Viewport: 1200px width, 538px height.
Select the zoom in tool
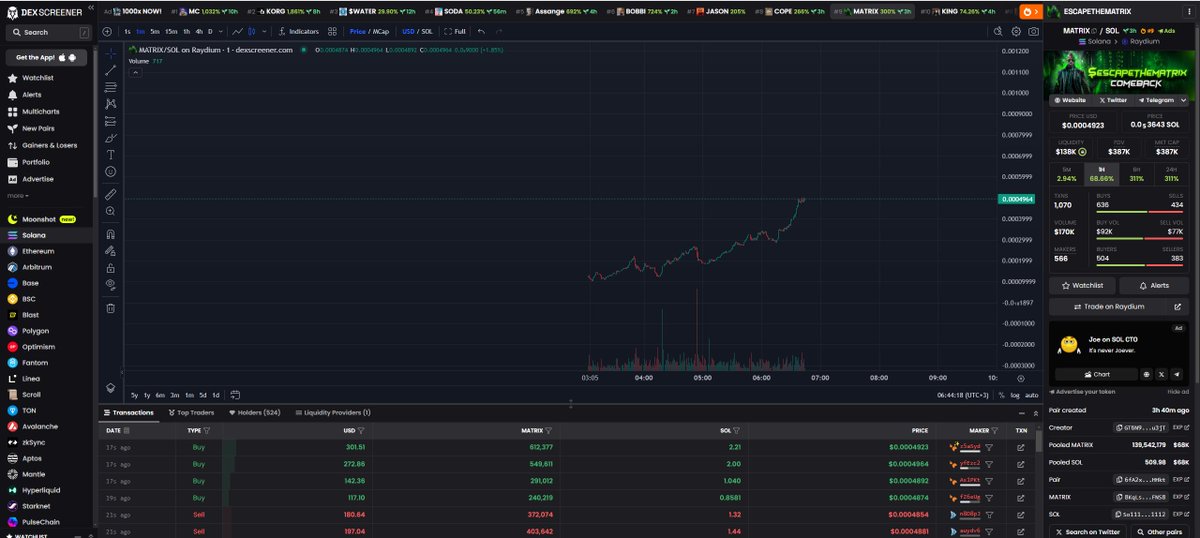(110, 211)
